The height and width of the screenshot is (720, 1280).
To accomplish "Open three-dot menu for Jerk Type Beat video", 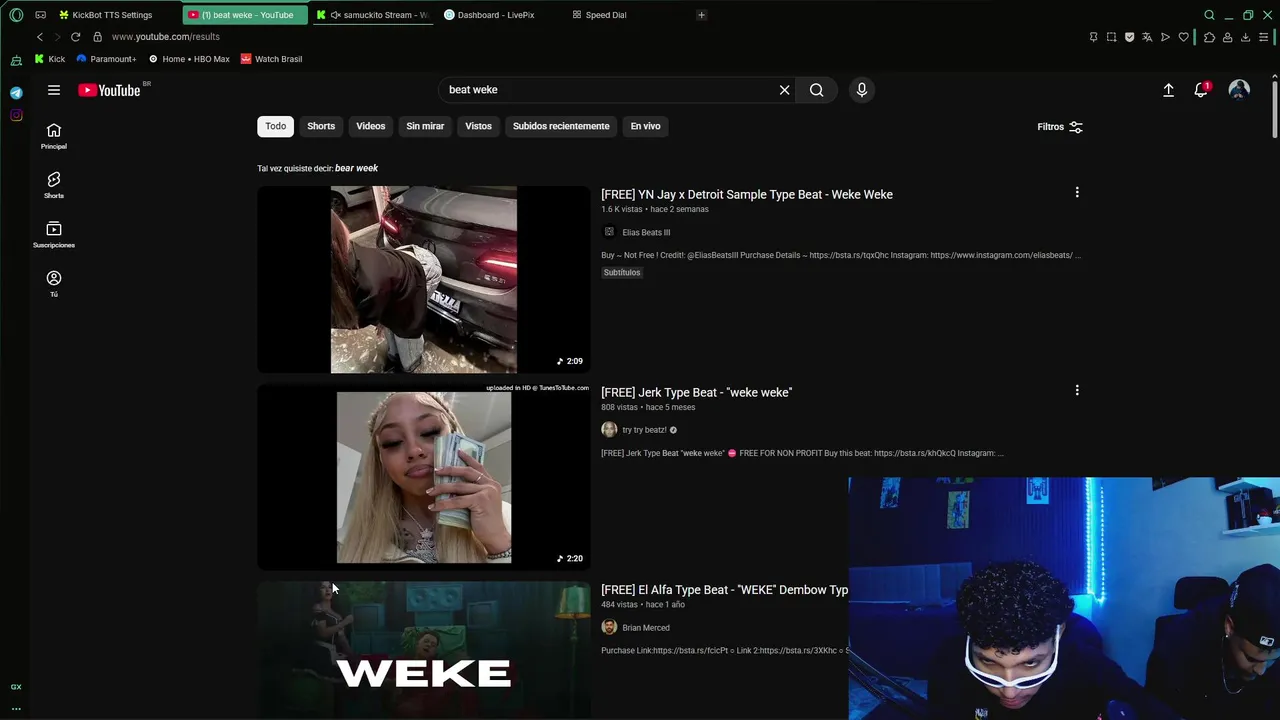I will coord(1077,390).
